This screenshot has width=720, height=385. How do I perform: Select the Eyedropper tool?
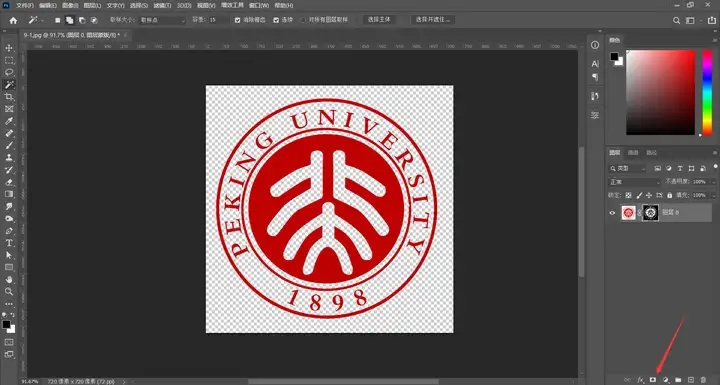pos(9,121)
